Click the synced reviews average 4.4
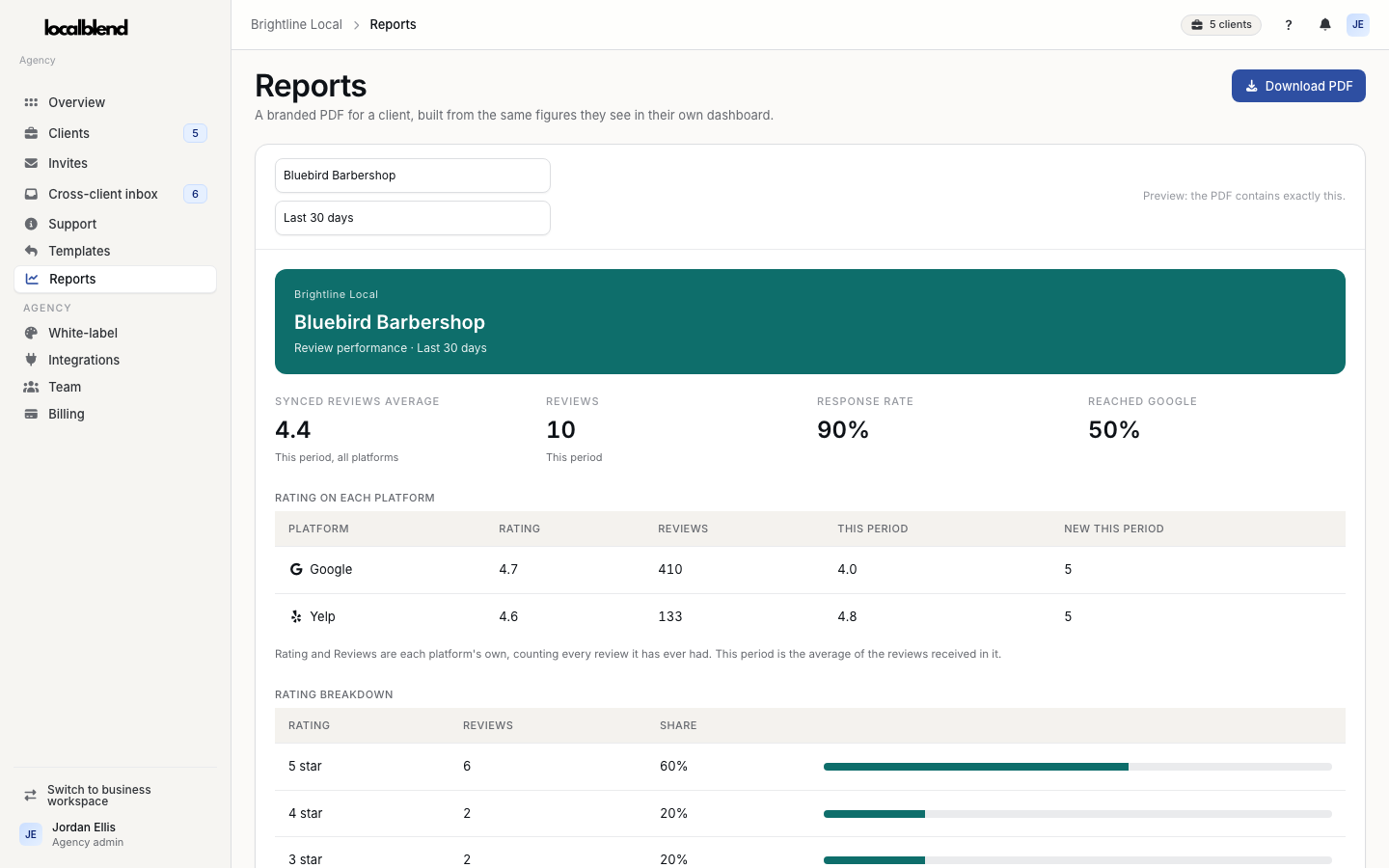Image resolution: width=1389 pixels, height=868 pixels. [293, 430]
